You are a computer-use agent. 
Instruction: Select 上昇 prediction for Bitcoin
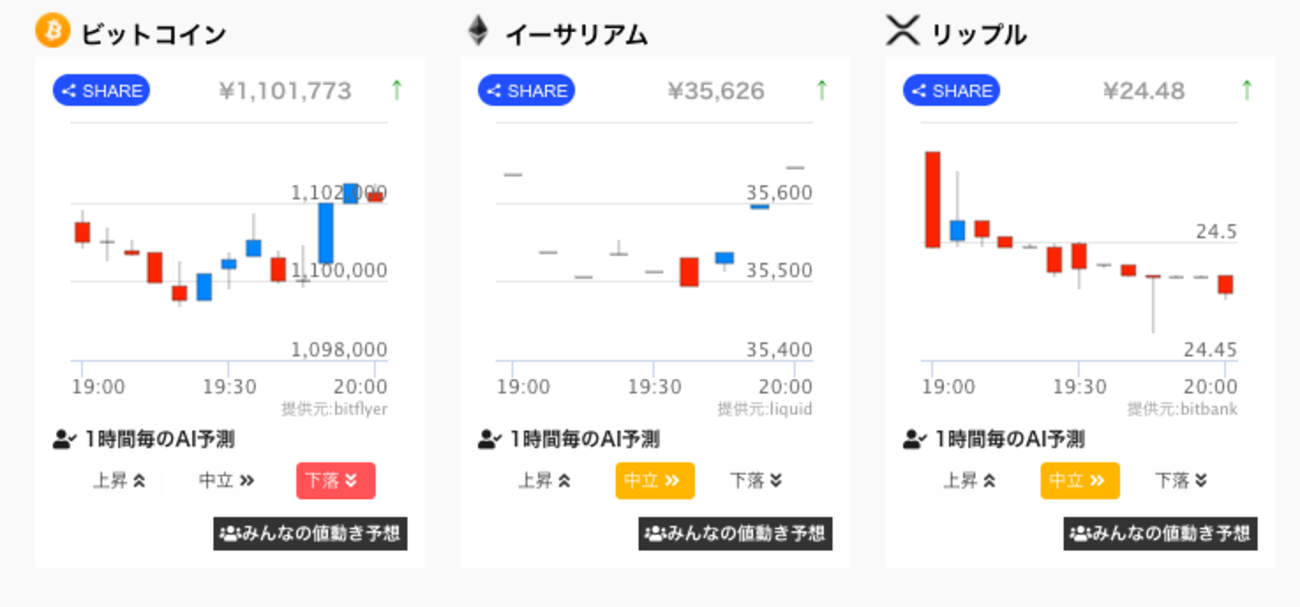pyautogui.click(x=120, y=481)
